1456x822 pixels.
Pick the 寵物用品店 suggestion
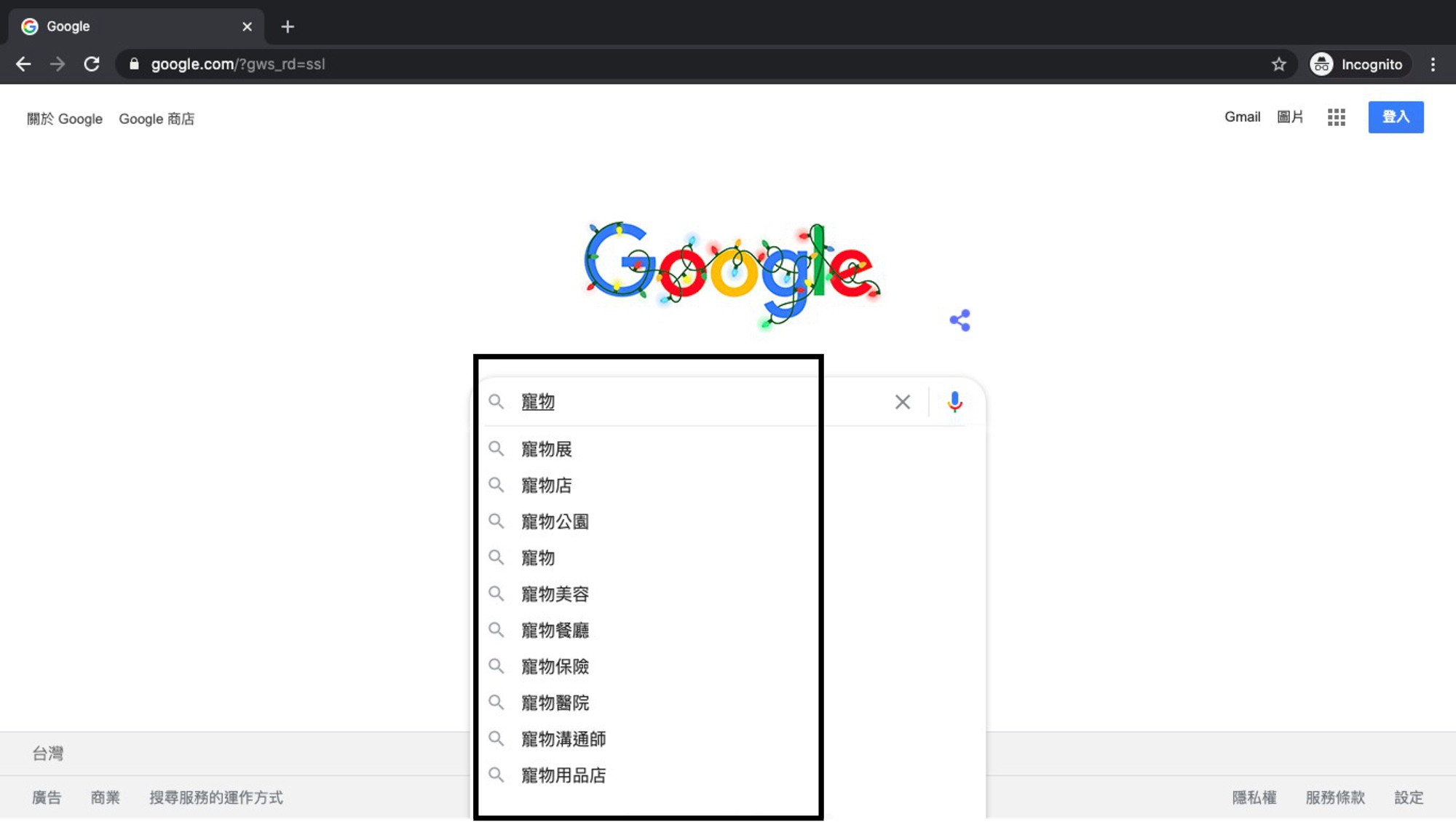(563, 775)
